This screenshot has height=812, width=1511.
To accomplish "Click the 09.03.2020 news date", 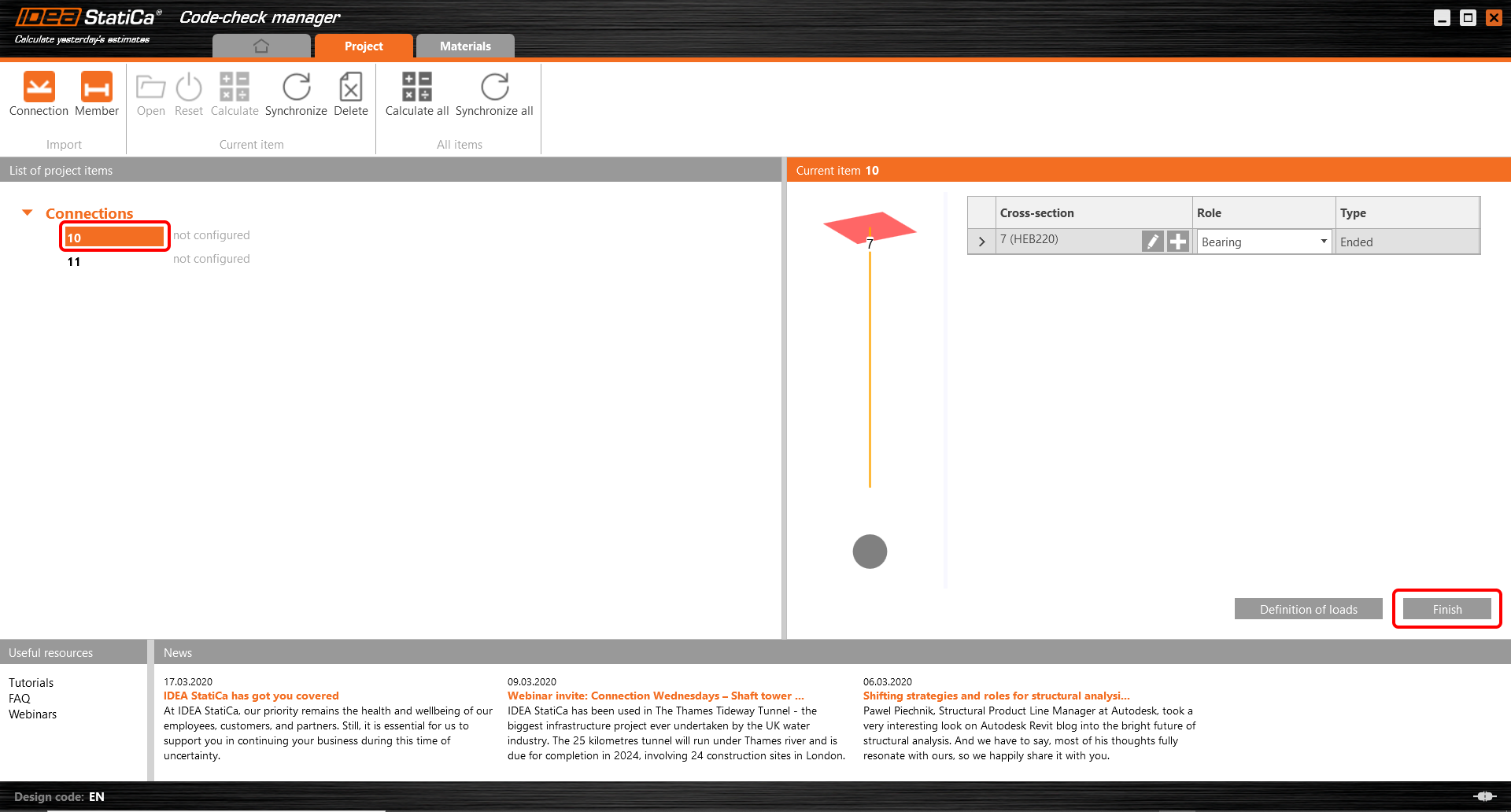I will point(532,682).
